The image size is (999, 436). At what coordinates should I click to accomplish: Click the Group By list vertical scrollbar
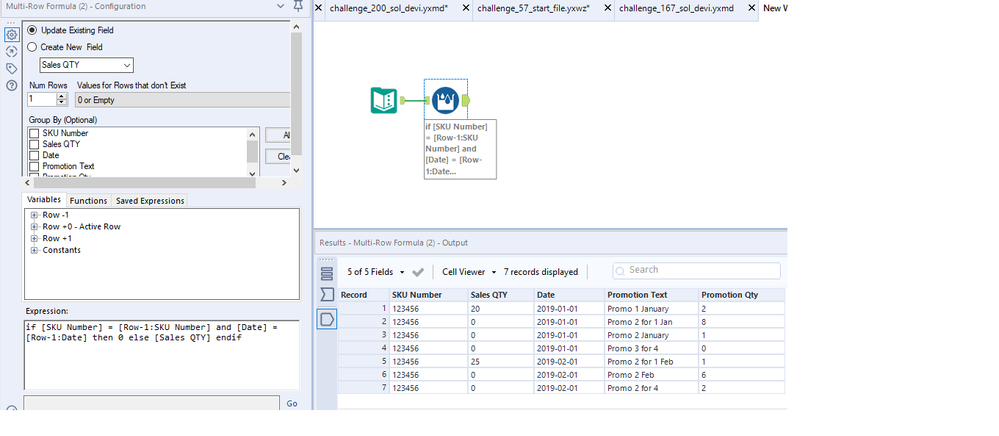tap(252, 152)
